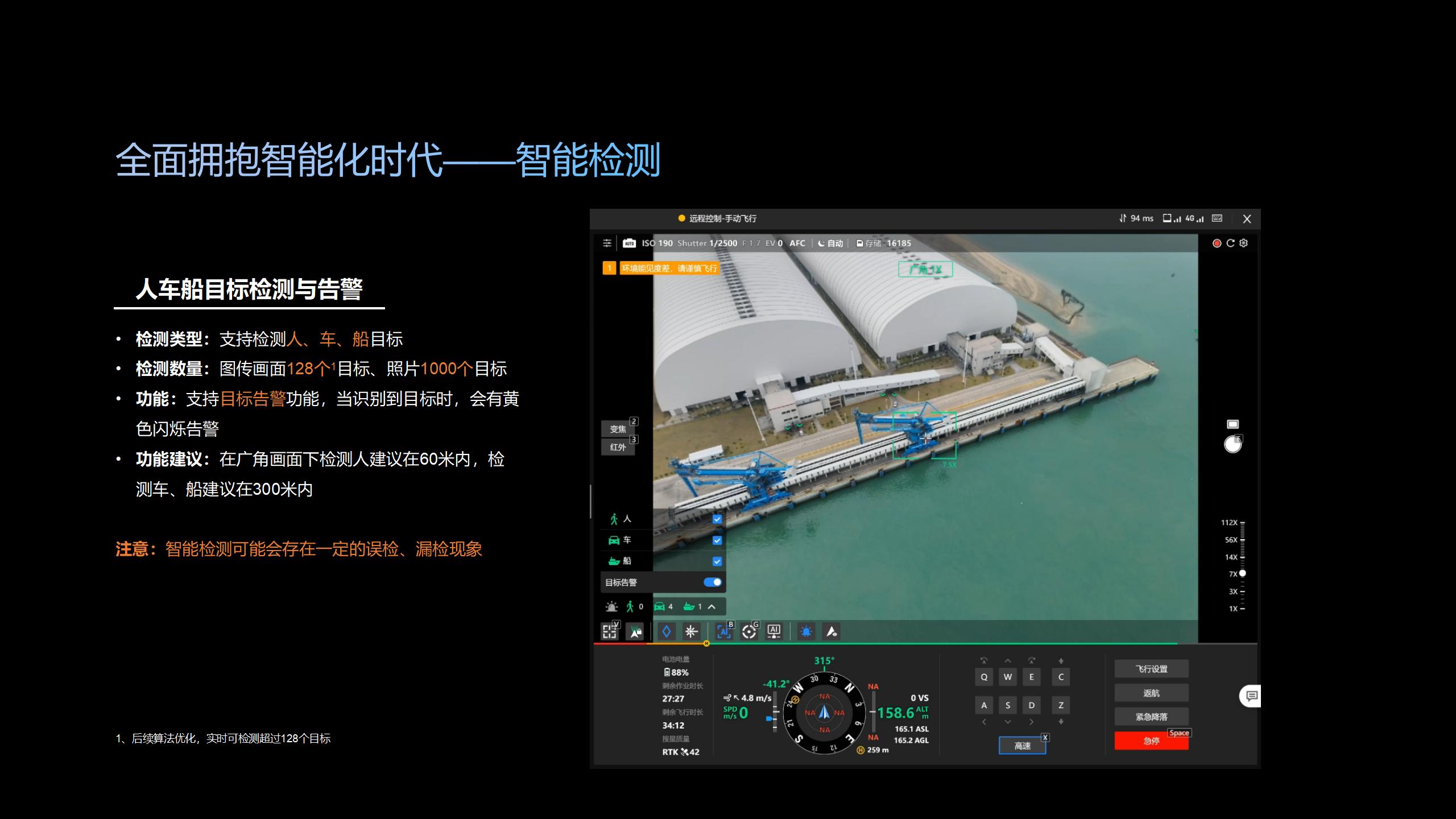Uncheck the 车 (vehicle) detection checkbox

(x=717, y=540)
